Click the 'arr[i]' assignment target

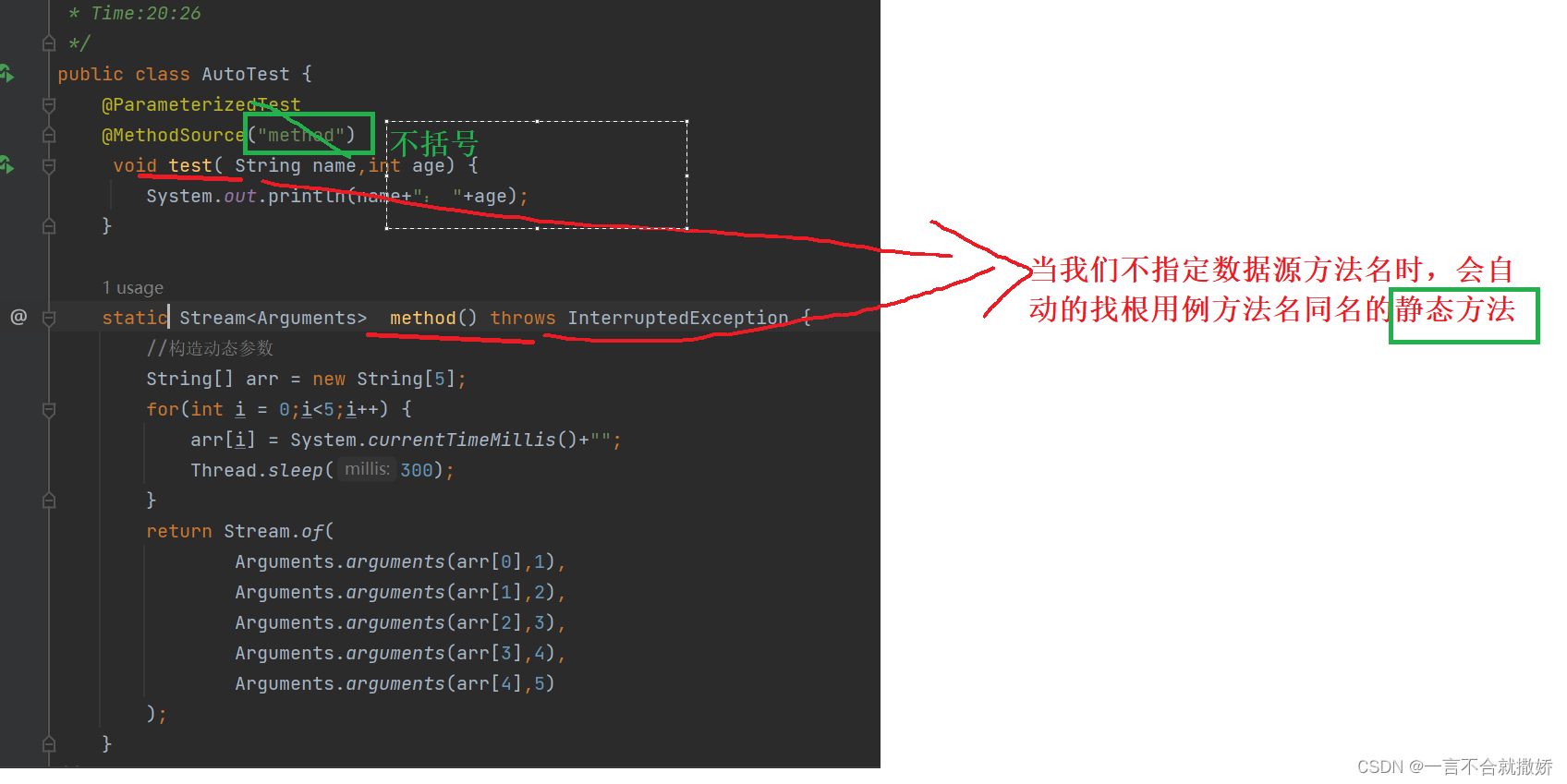pyautogui.click(x=223, y=440)
